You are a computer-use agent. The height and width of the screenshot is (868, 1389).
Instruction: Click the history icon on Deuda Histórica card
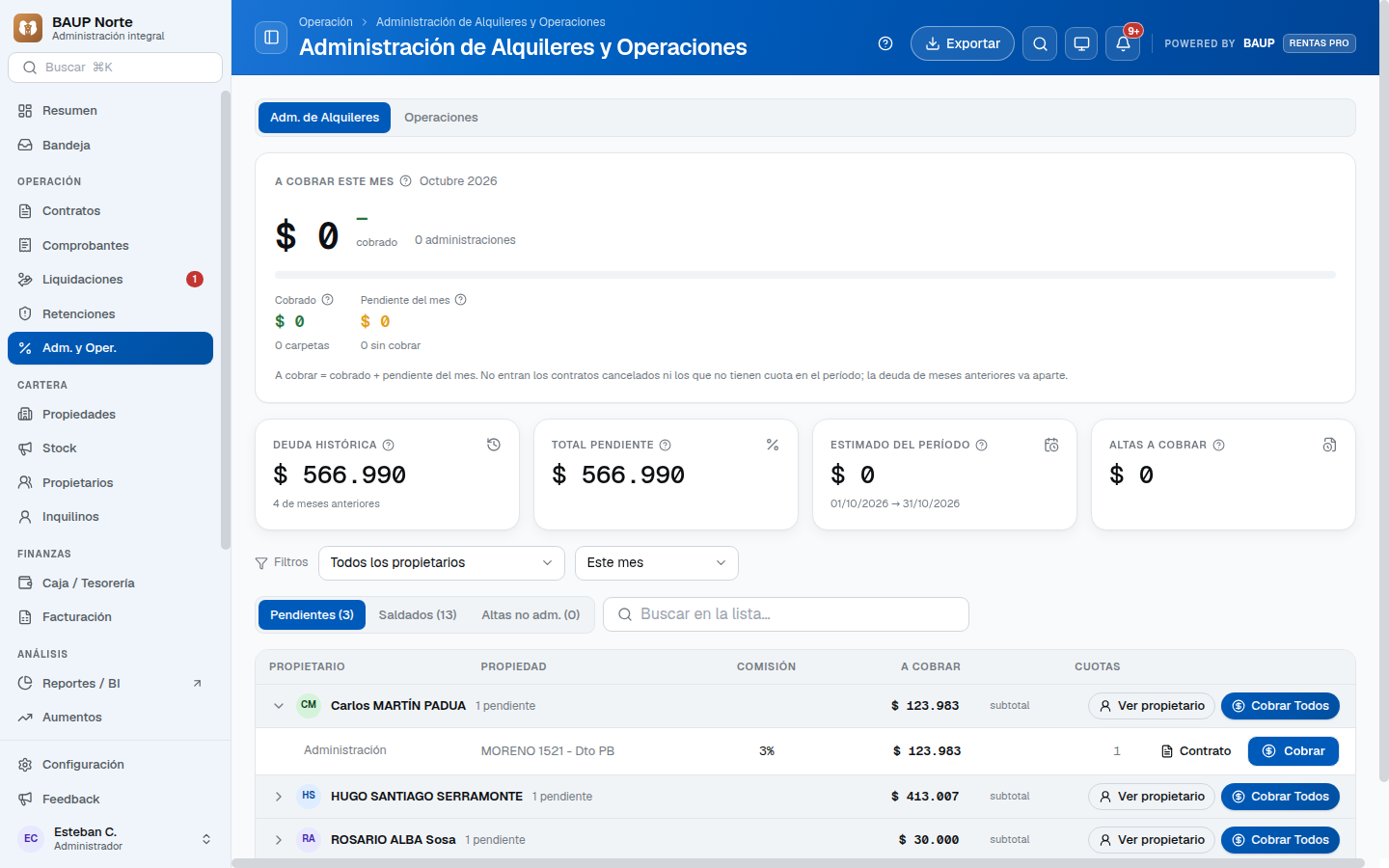pyautogui.click(x=494, y=445)
